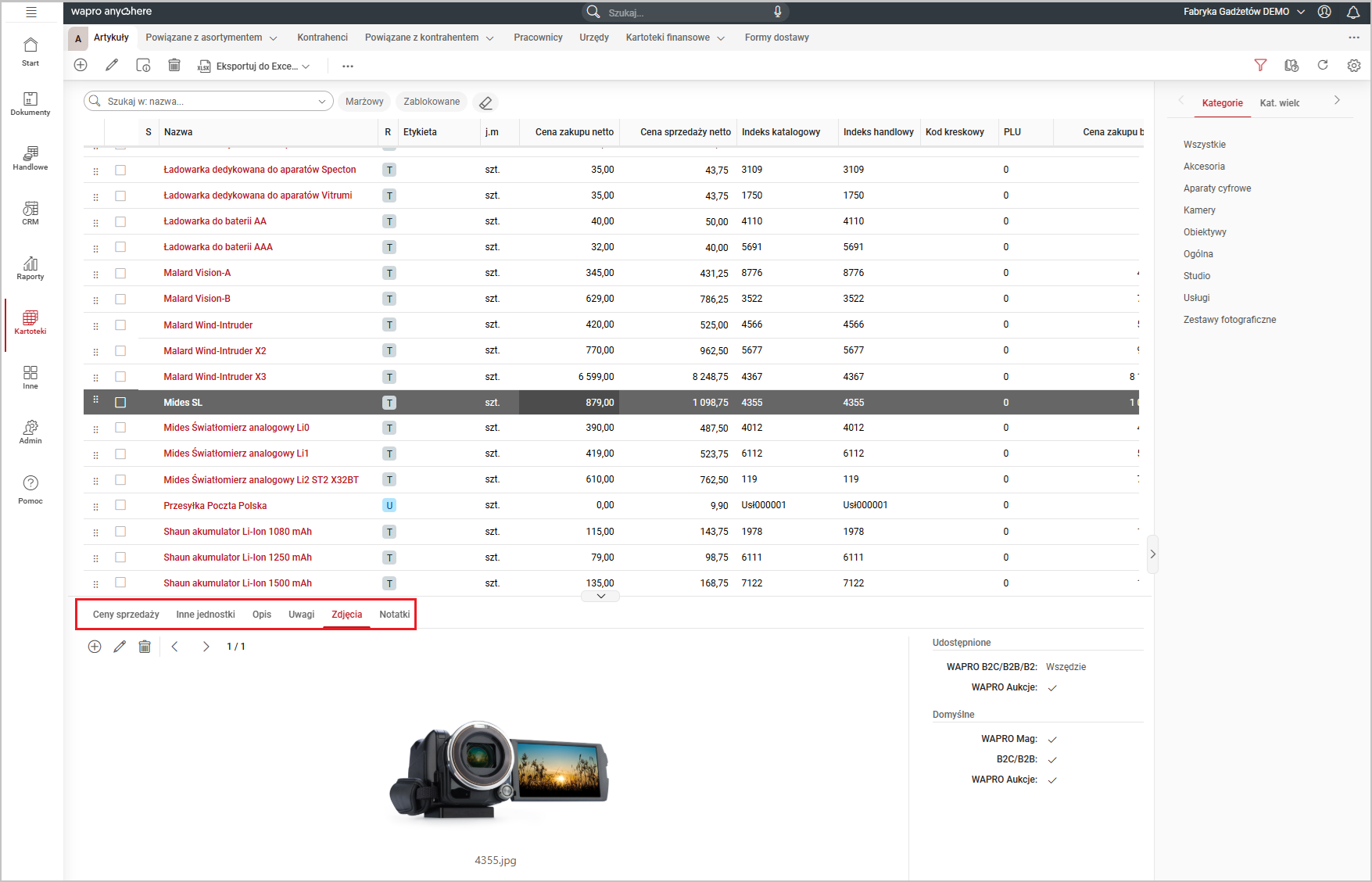Check the box next to Ładowarka do baterii AA
The height and width of the screenshot is (882, 1372).
120,221
